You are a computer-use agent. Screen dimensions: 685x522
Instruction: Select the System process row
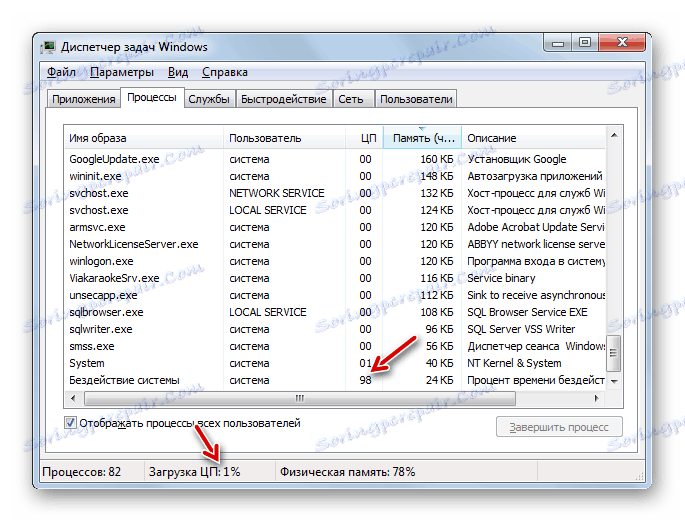tap(335, 363)
